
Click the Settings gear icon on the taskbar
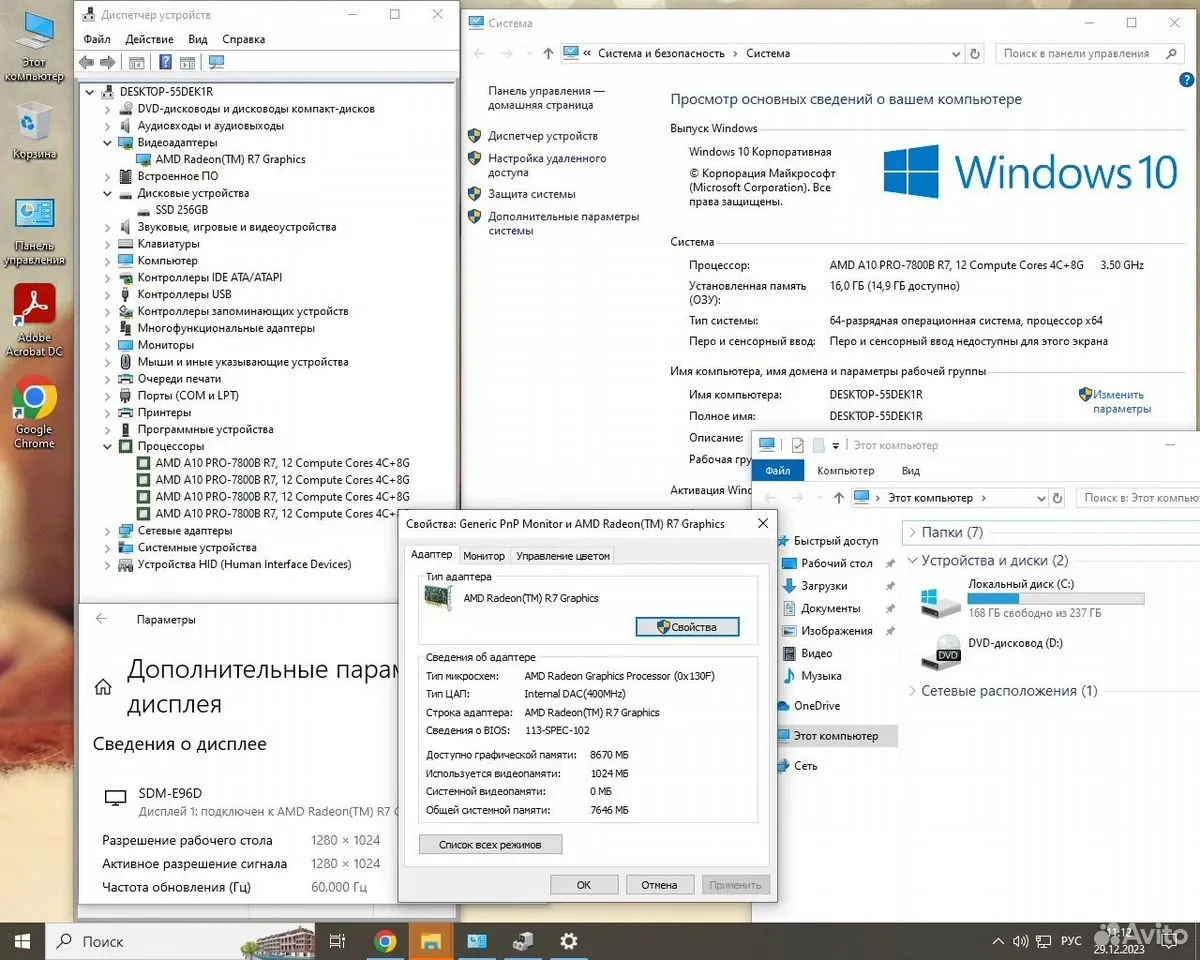pos(569,941)
